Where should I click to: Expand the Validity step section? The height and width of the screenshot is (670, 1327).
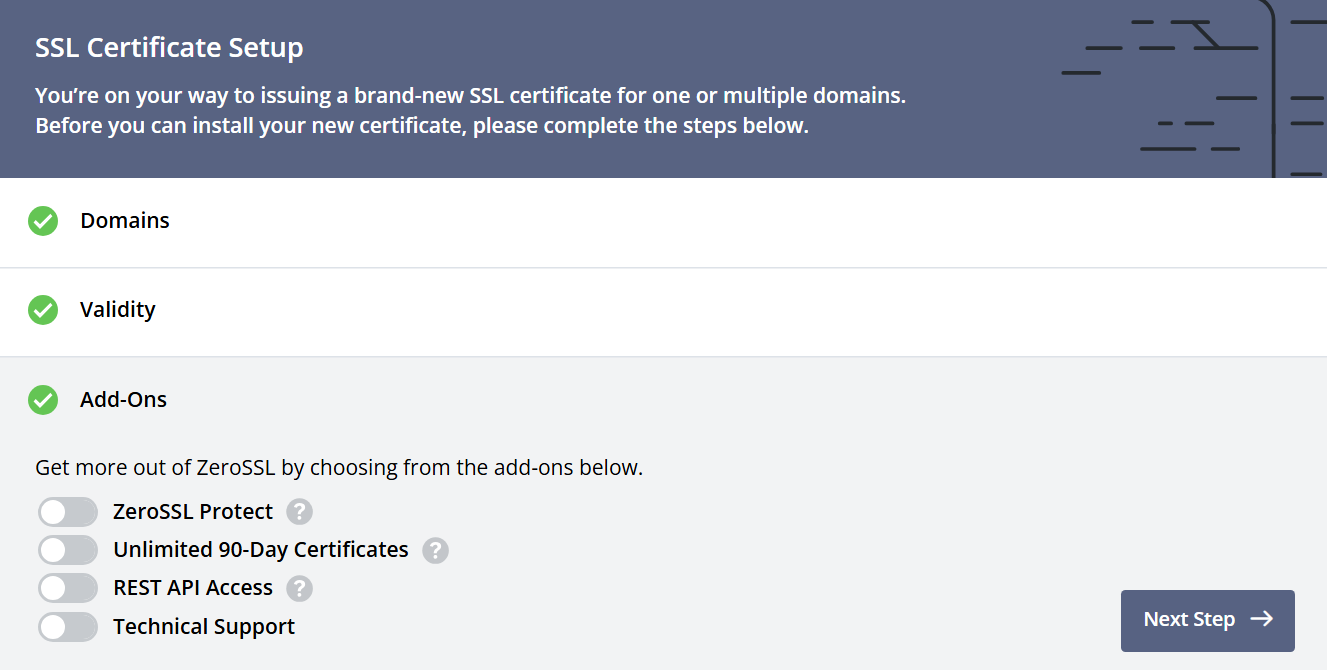tap(118, 310)
